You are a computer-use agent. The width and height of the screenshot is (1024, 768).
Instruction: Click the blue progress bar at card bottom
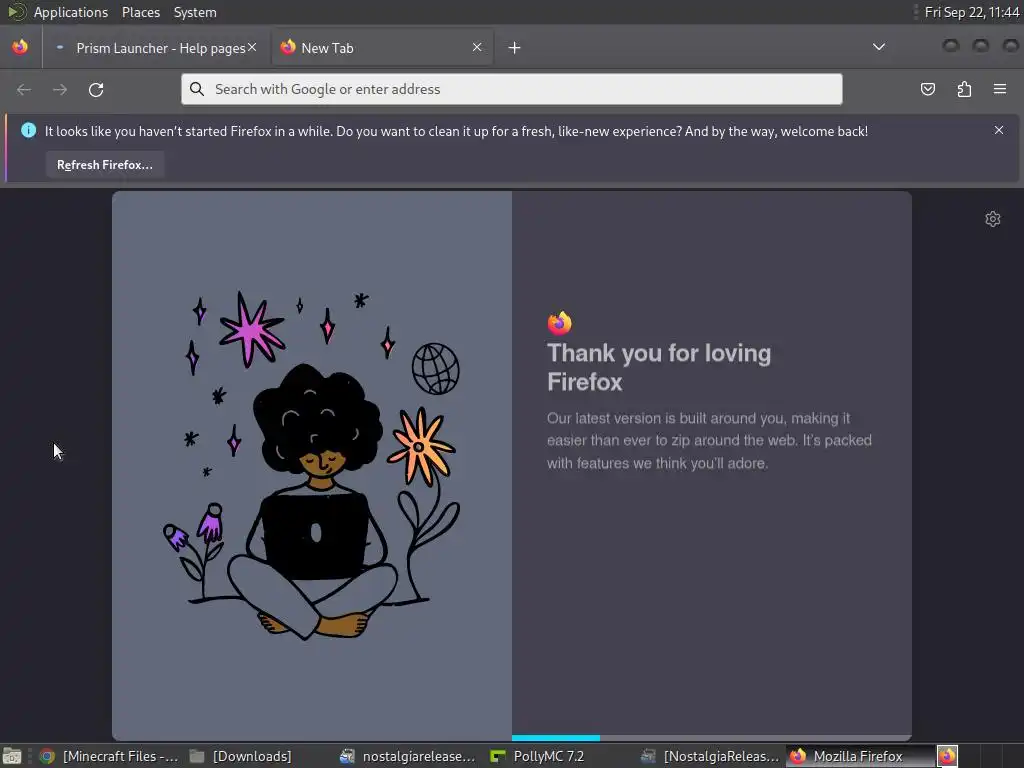[556, 738]
